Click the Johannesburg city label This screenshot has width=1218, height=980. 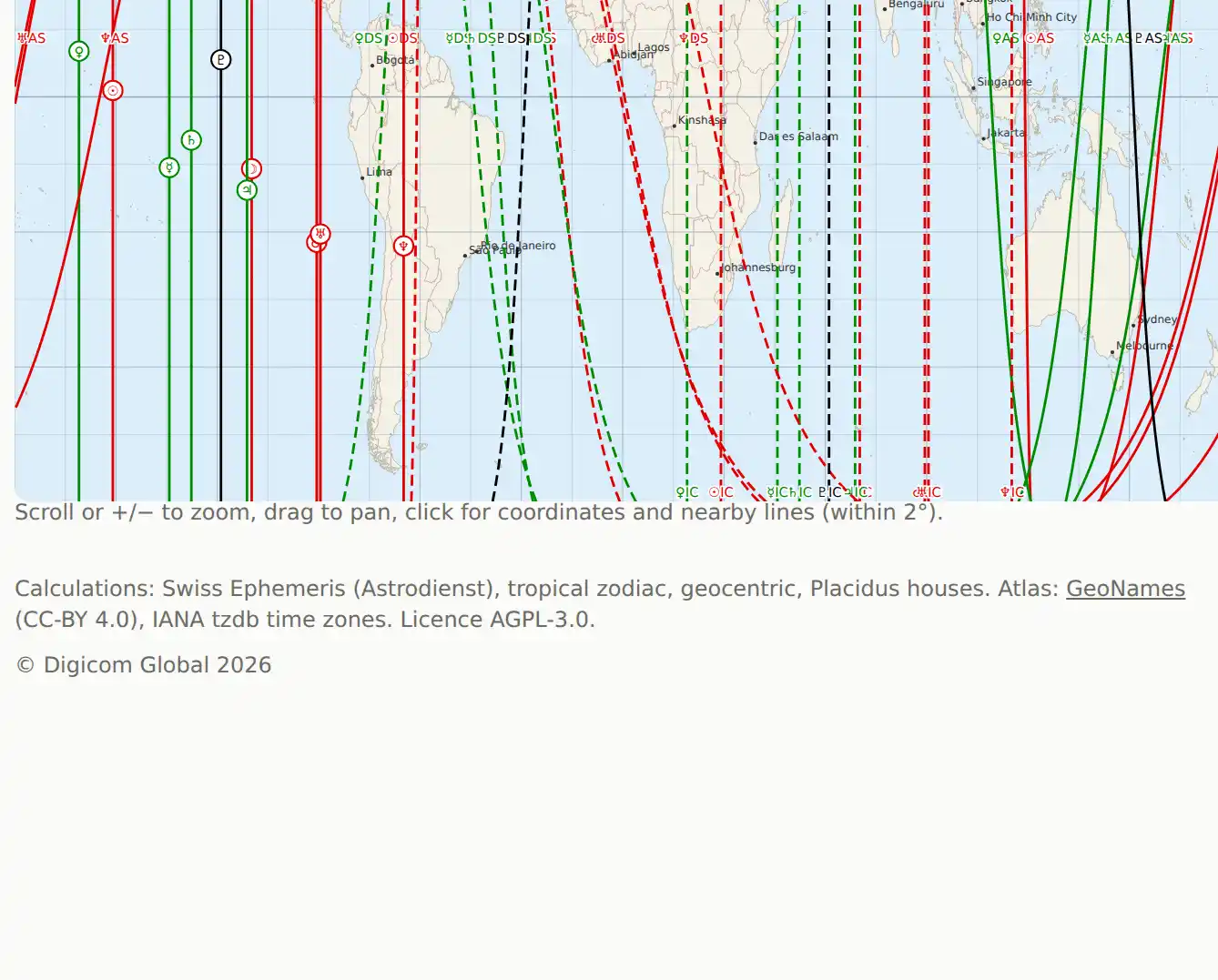[757, 268]
